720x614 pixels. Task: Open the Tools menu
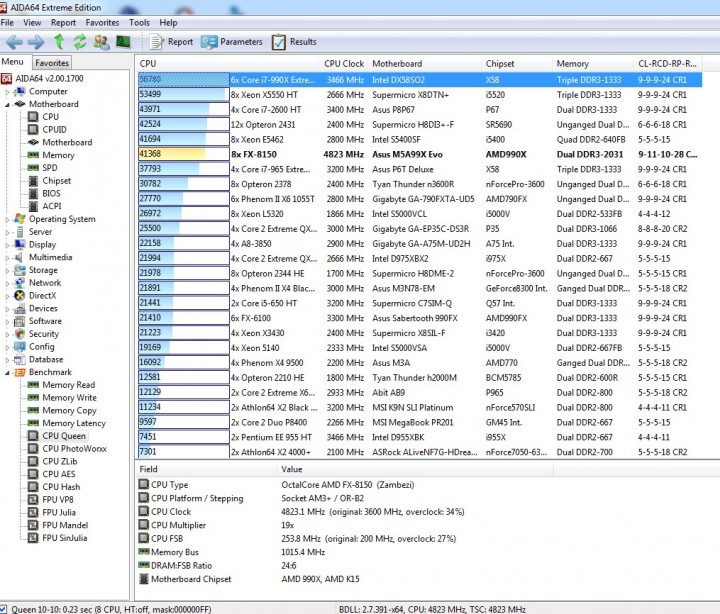[x=139, y=23]
